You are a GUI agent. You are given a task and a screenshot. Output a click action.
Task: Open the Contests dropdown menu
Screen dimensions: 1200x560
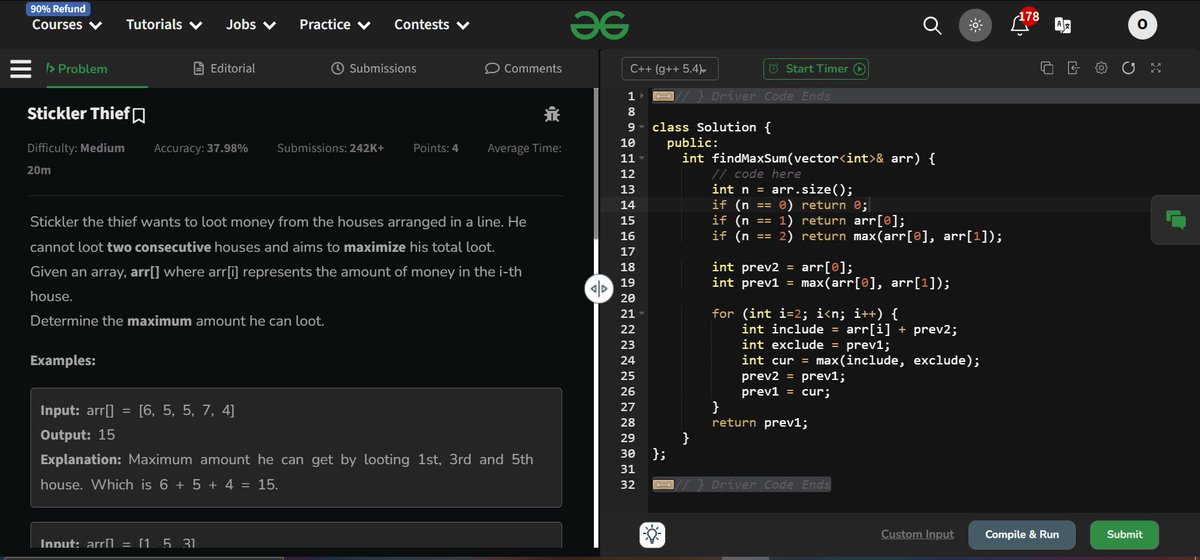431,25
